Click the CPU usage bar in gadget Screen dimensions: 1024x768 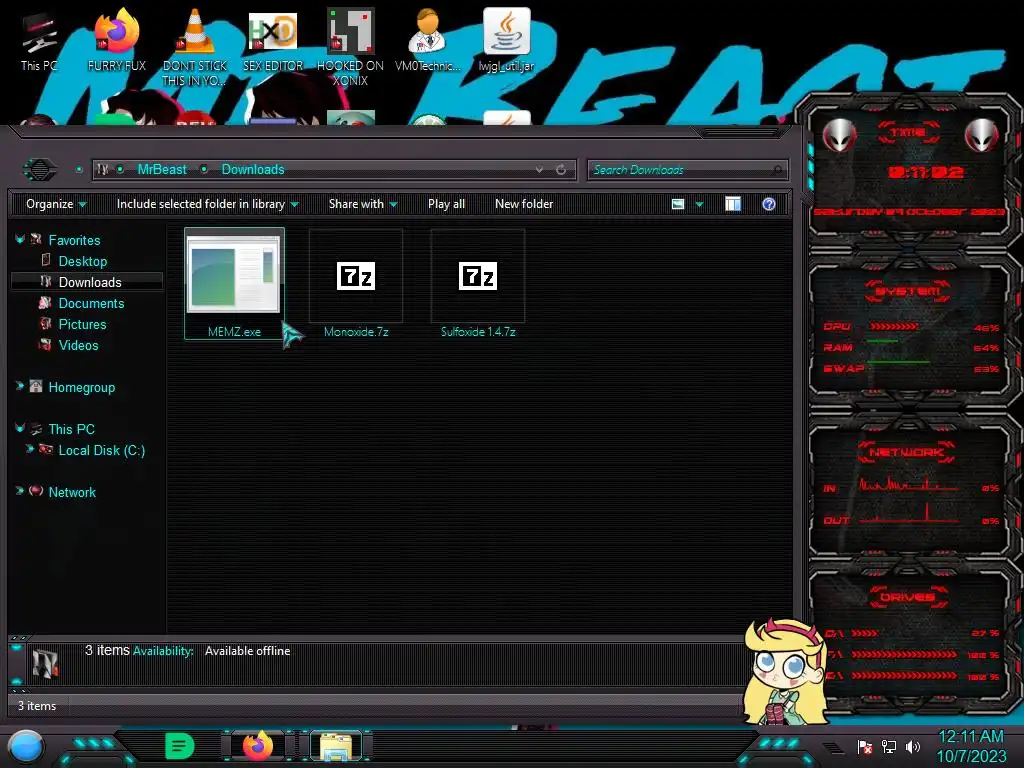[x=894, y=327]
